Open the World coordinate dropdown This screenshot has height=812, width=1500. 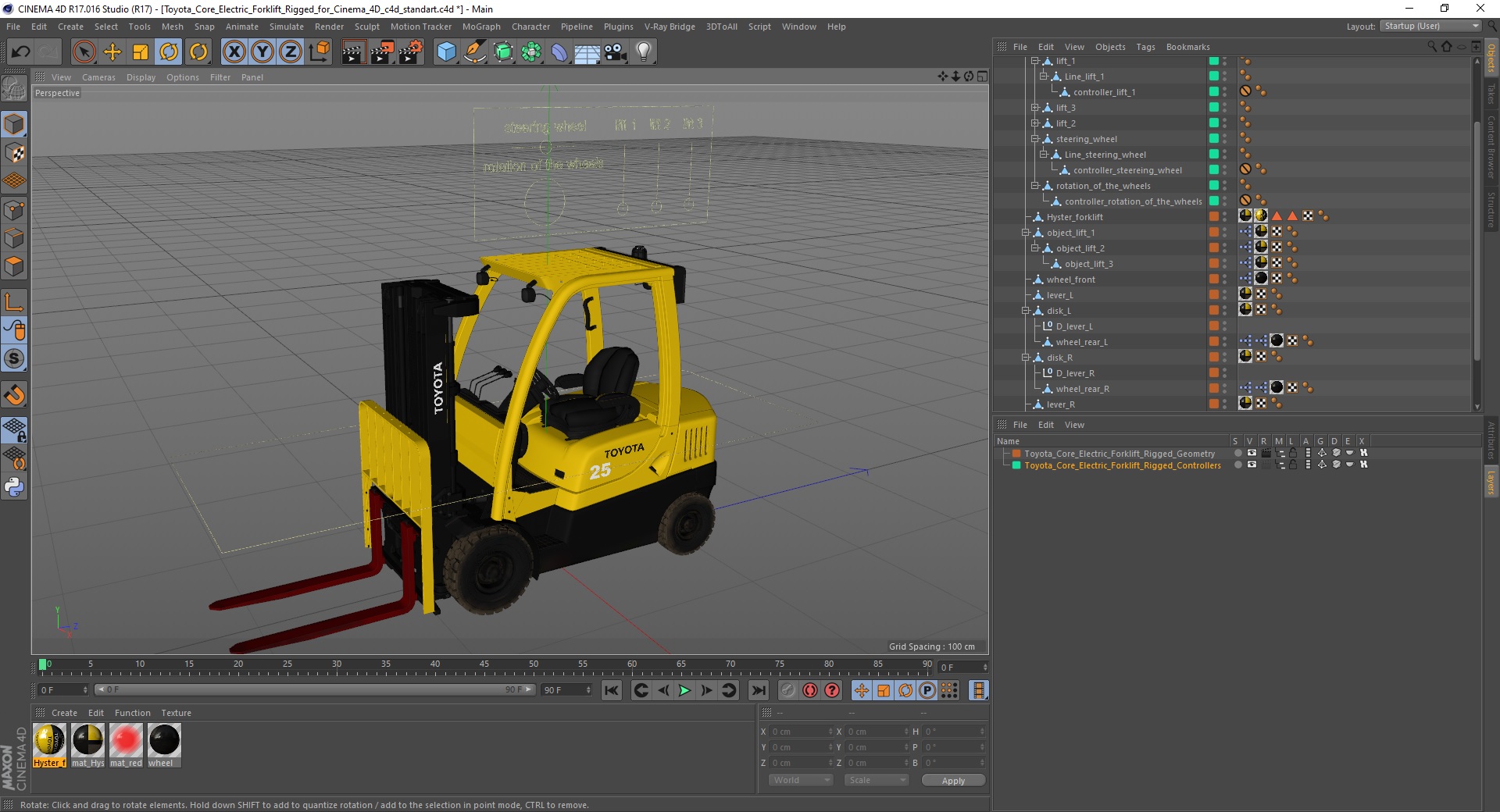click(801, 780)
